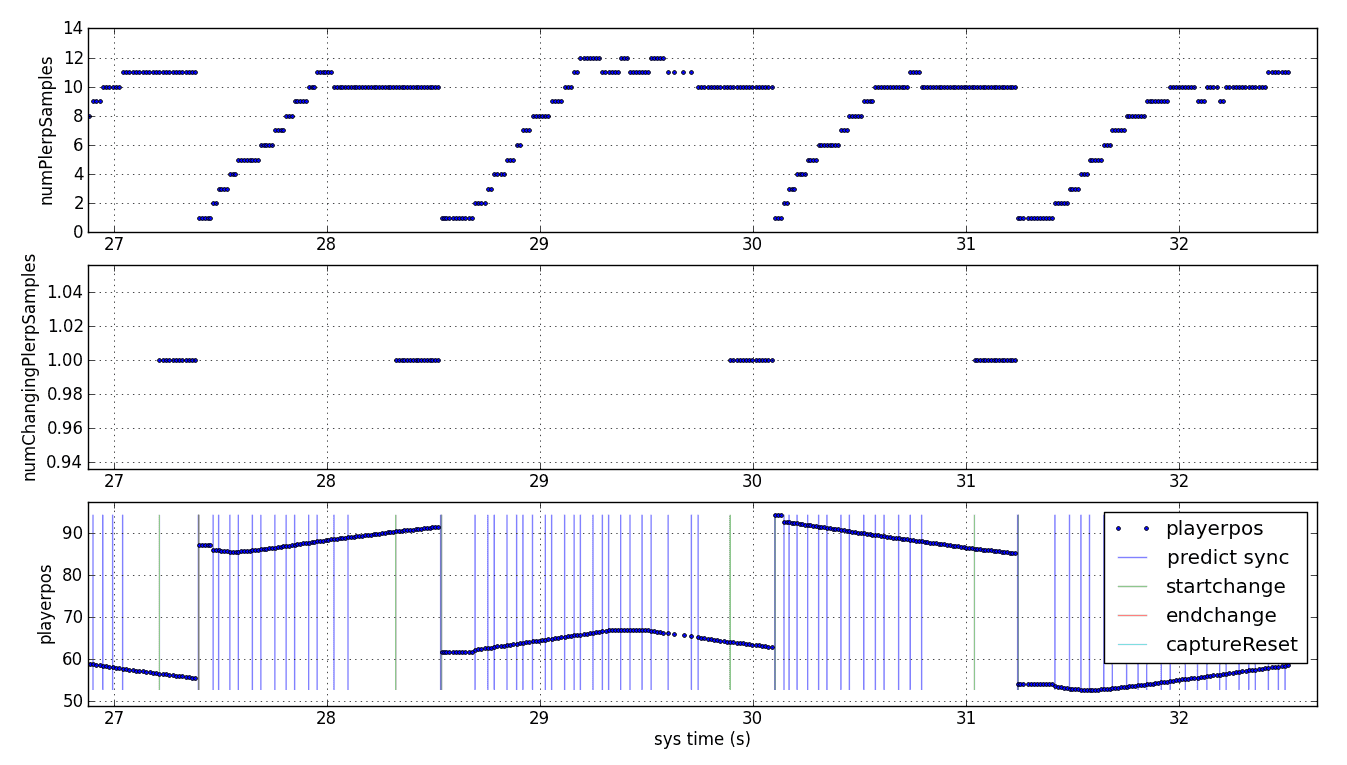Click y-tick 60 on playerpos plot
This screenshot has width=1347, height=765.
click(x=72, y=659)
